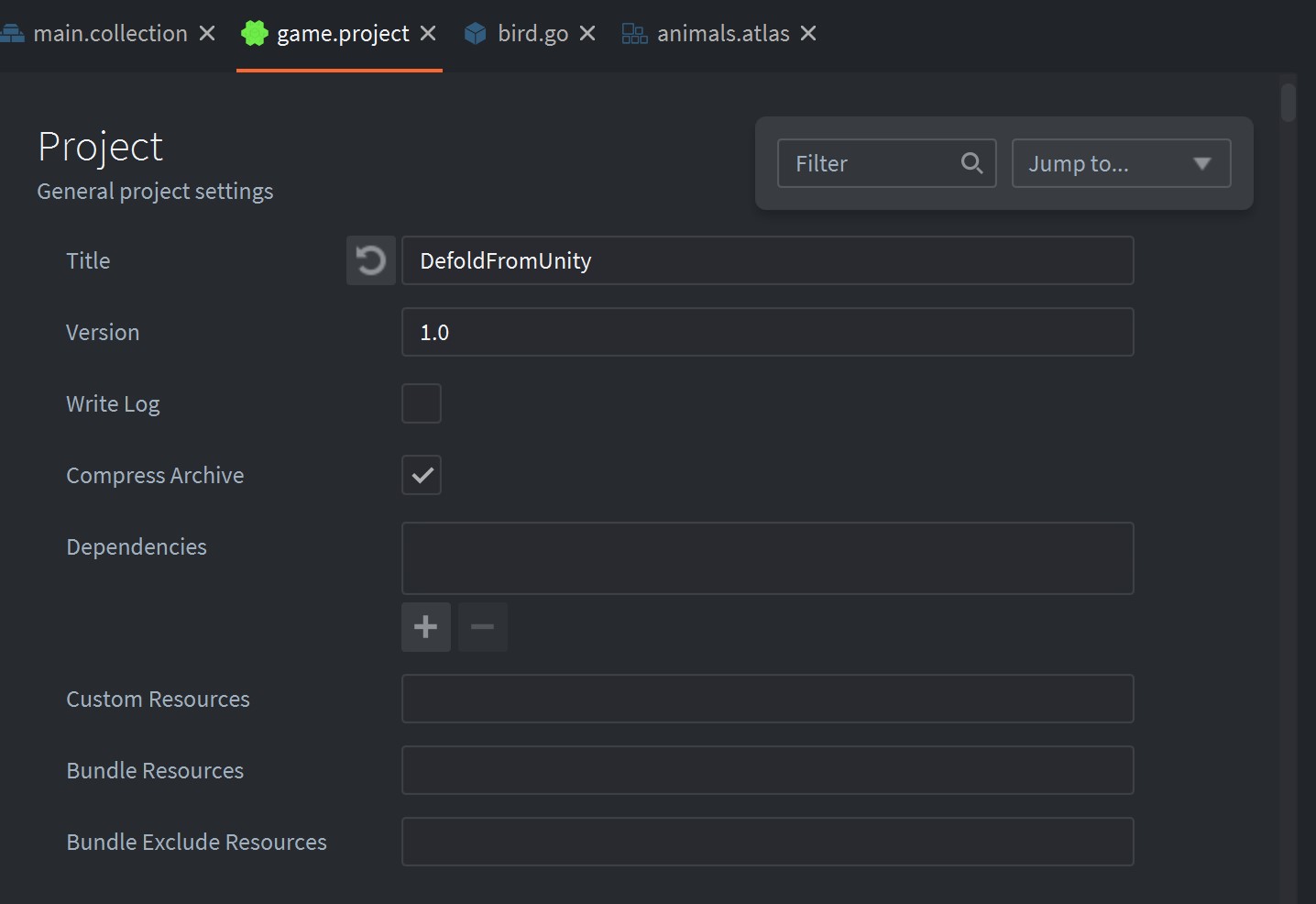Screen dimensions: 1316x904
Task: Close the animals.atlas tab
Action: [x=808, y=34]
